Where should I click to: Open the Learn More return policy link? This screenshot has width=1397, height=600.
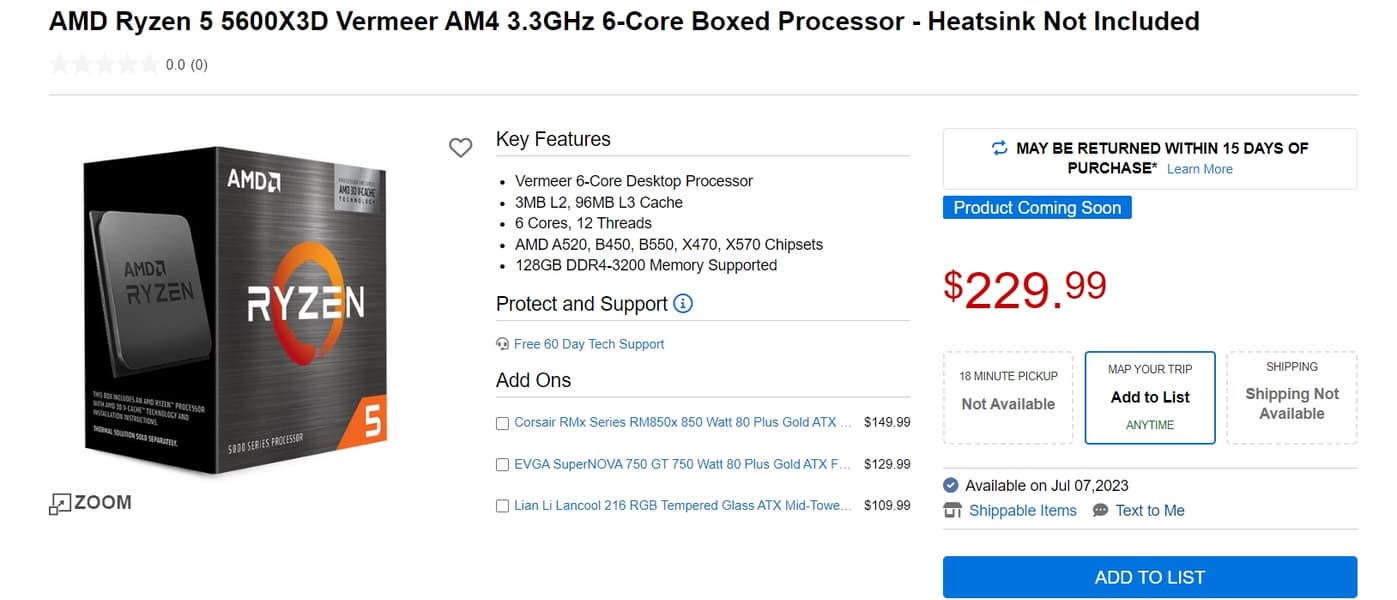[1199, 169]
